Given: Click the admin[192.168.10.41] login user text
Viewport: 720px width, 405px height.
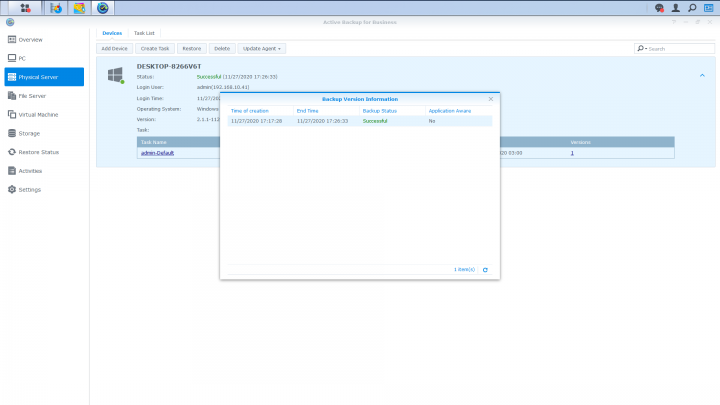Looking at the screenshot, I should pos(223,87).
